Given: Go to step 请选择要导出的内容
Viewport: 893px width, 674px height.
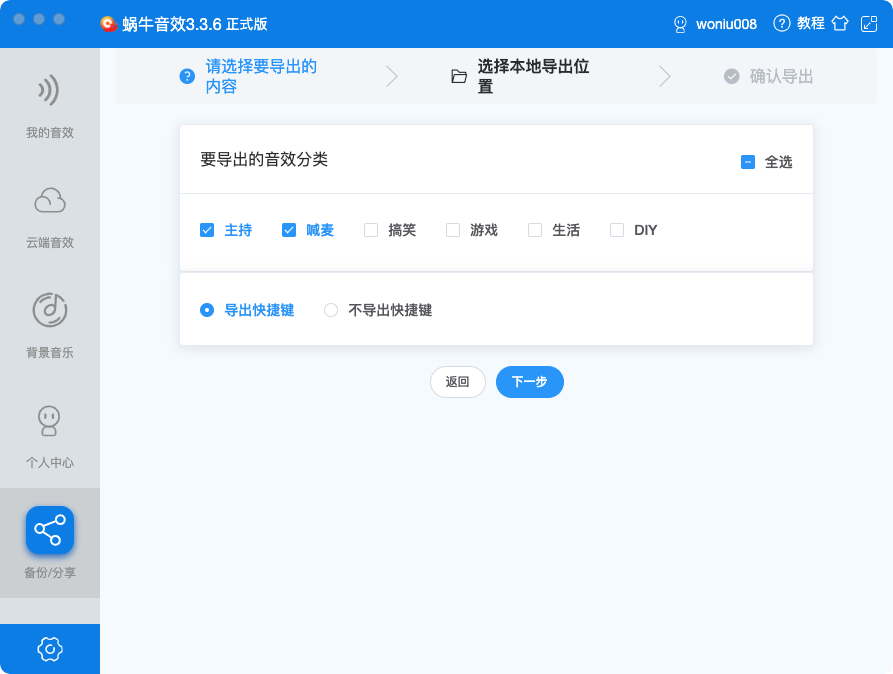Looking at the screenshot, I should tap(261, 76).
